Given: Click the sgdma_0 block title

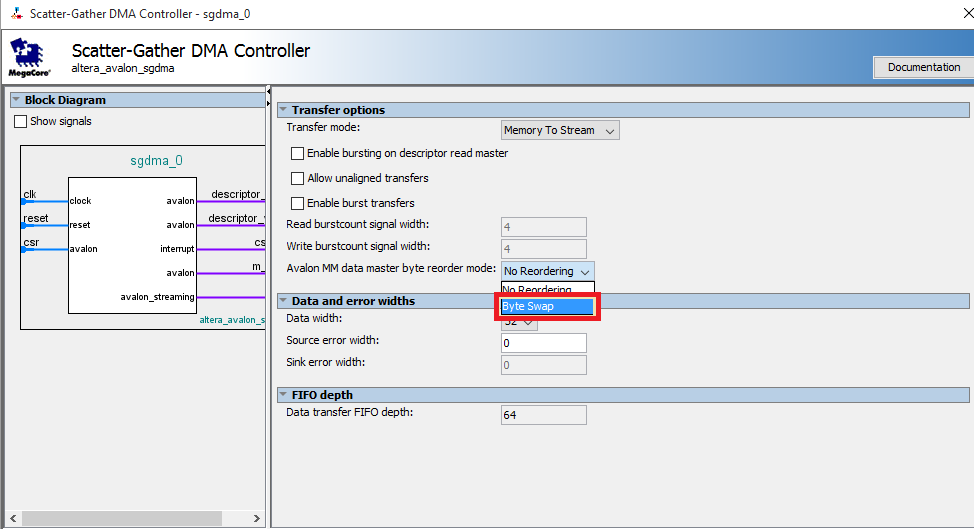Looking at the screenshot, I should pyautogui.click(x=157, y=161).
